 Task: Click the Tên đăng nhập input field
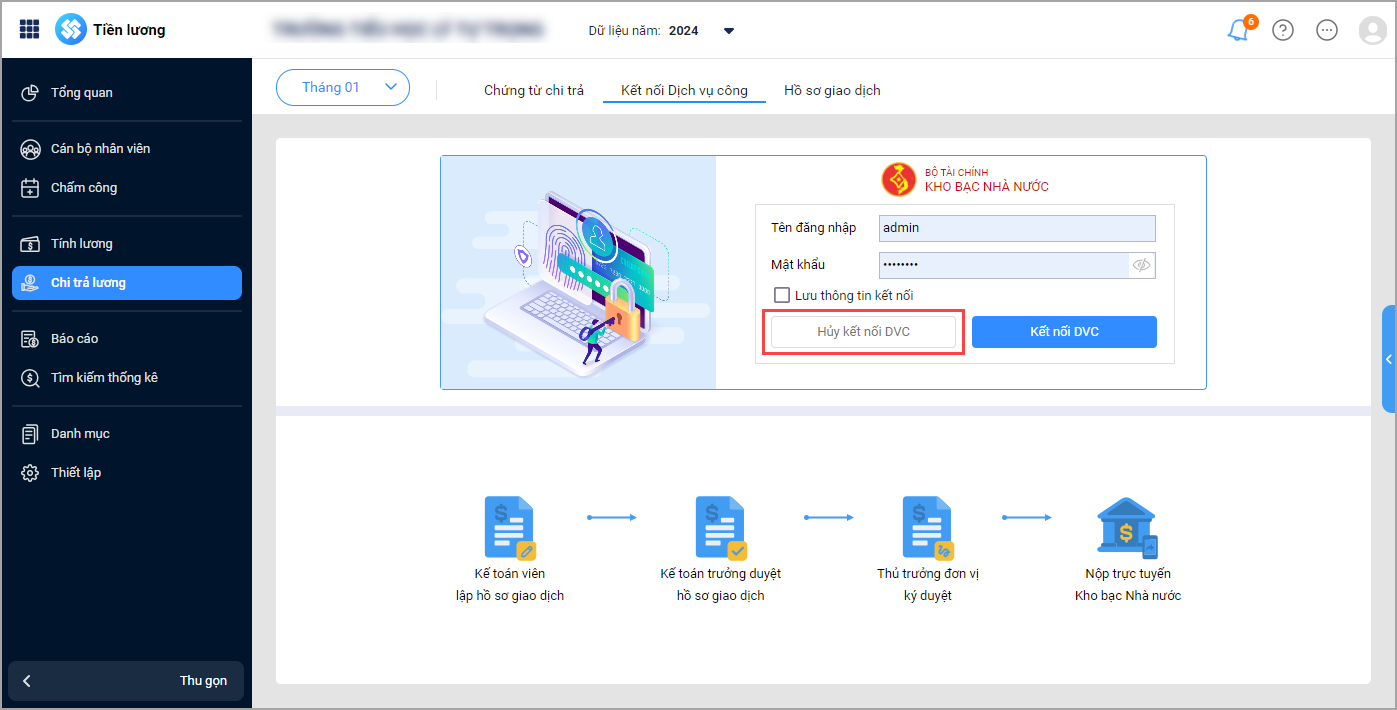tap(1017, 228)
